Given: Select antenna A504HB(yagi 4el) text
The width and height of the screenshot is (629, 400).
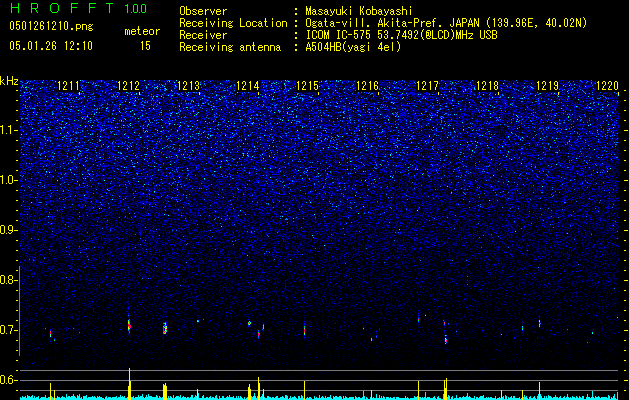Looking at the screenshot, I should point(353,47).
